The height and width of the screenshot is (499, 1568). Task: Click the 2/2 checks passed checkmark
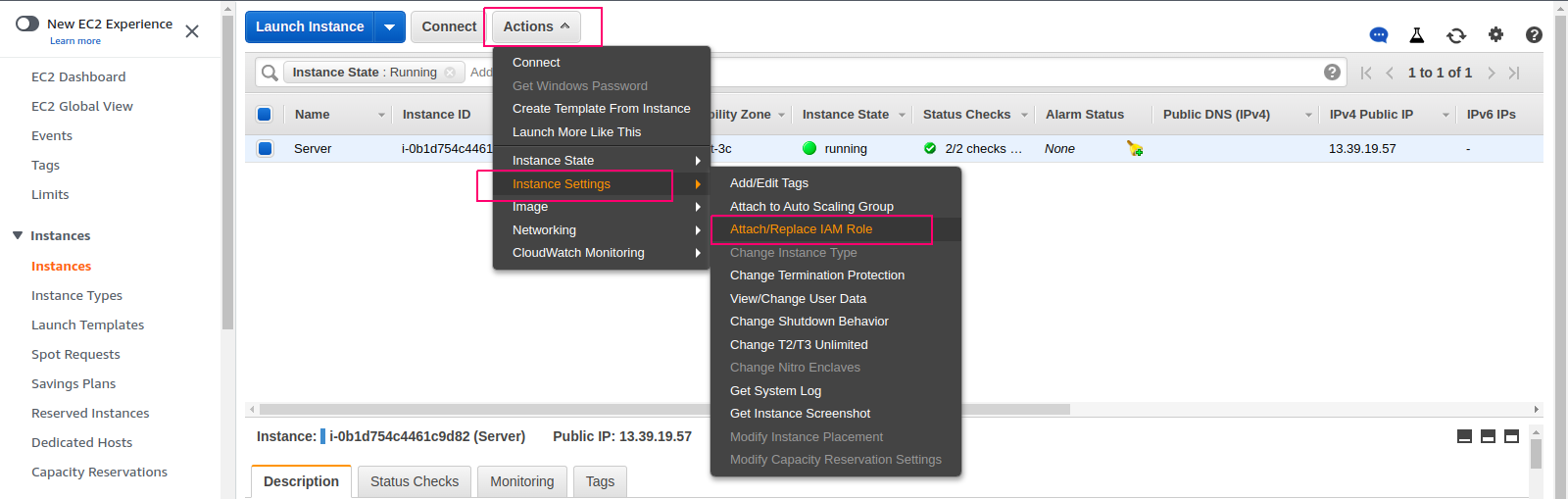tap(930, 148)
